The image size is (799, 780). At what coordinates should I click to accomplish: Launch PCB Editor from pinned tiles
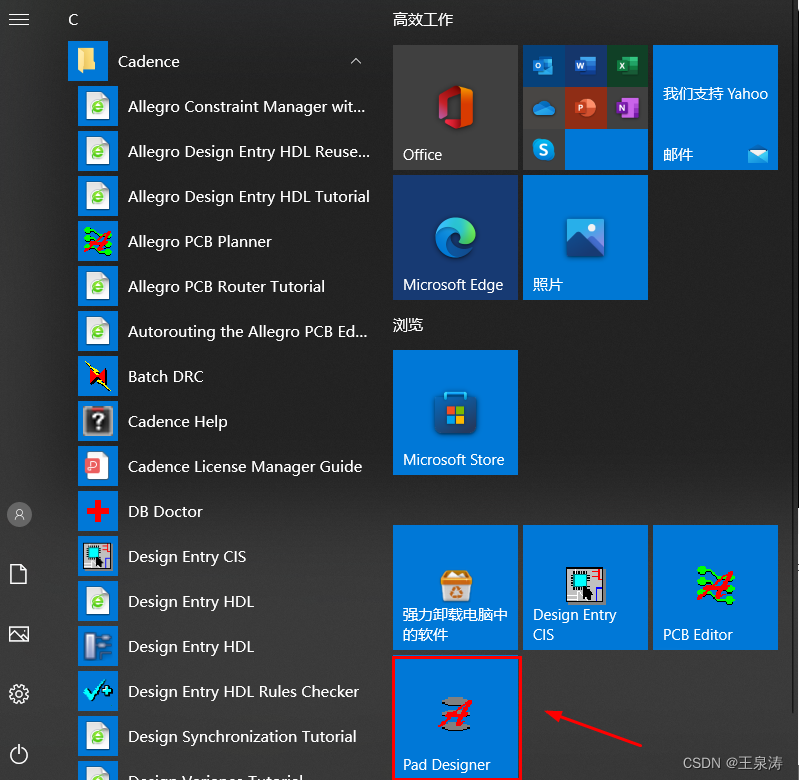pos(714,587)
